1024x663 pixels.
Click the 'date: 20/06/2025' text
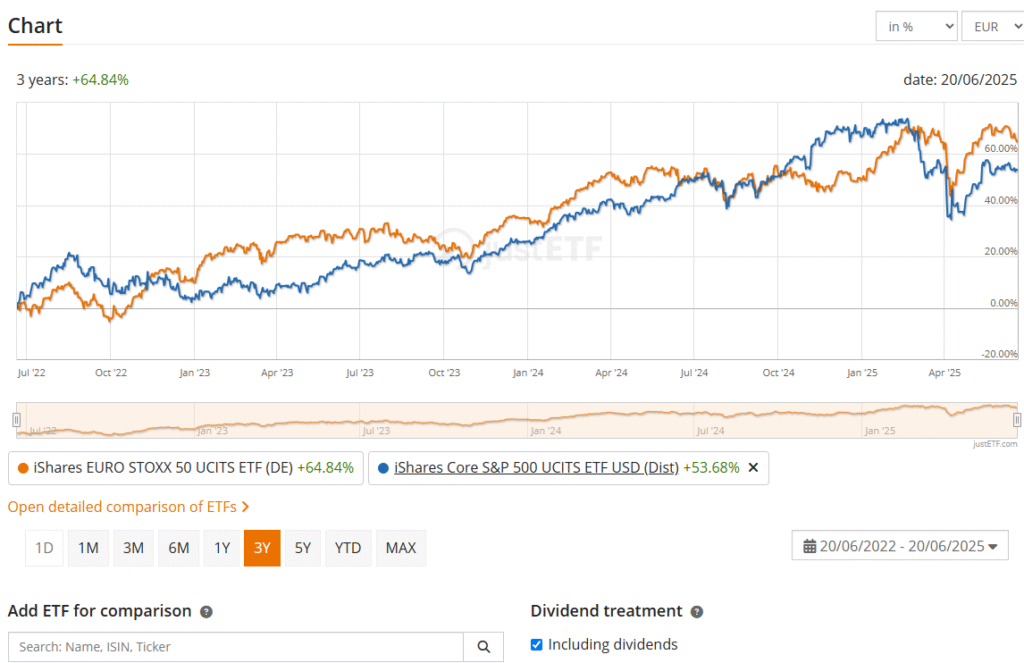click(960, 80)
